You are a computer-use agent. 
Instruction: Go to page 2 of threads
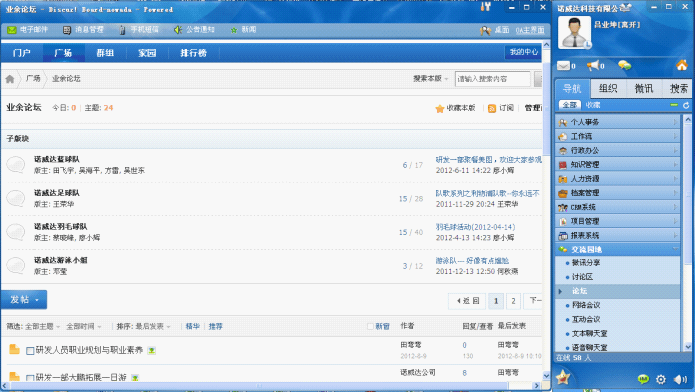tap(513, 301)
